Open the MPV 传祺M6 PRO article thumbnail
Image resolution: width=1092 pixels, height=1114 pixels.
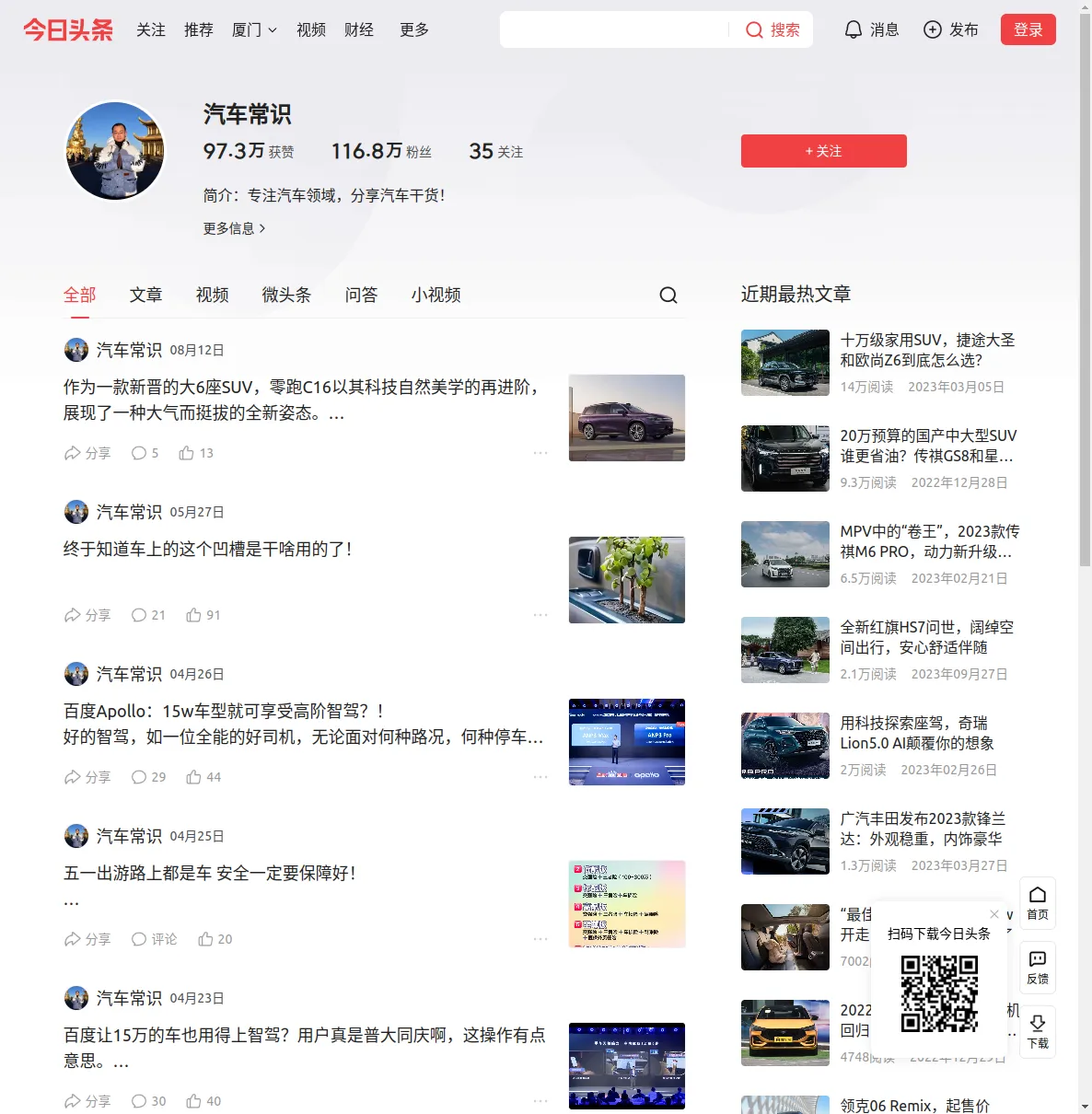coord(785,554)
